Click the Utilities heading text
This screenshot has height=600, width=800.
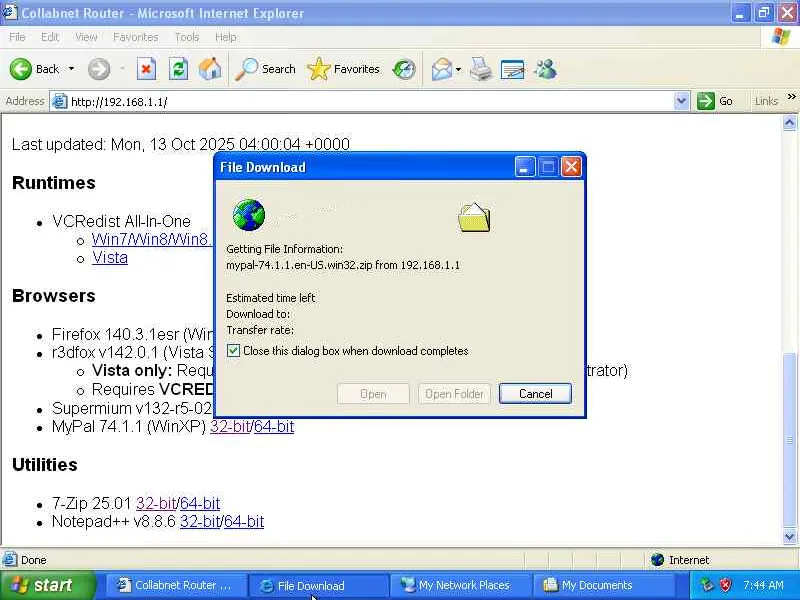click(45, 464)
